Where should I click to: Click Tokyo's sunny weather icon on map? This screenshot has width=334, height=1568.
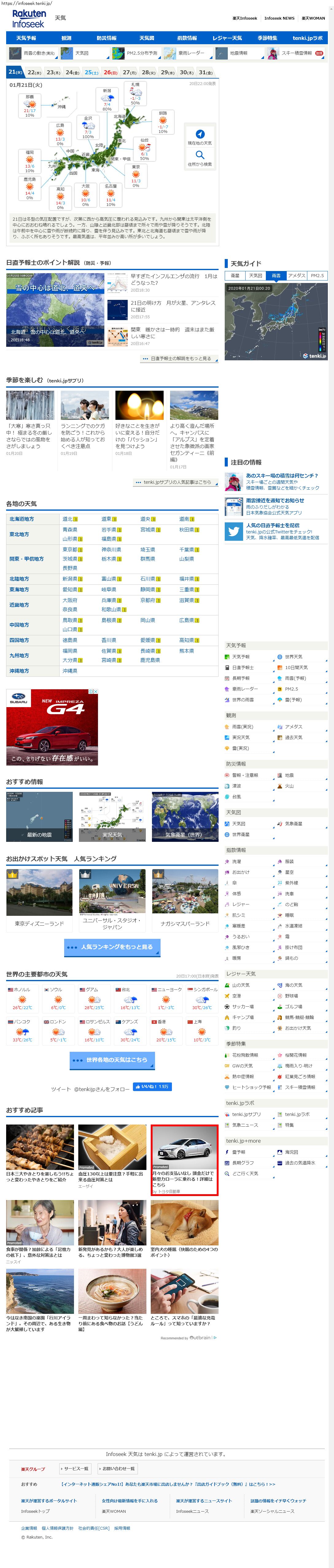136,173
